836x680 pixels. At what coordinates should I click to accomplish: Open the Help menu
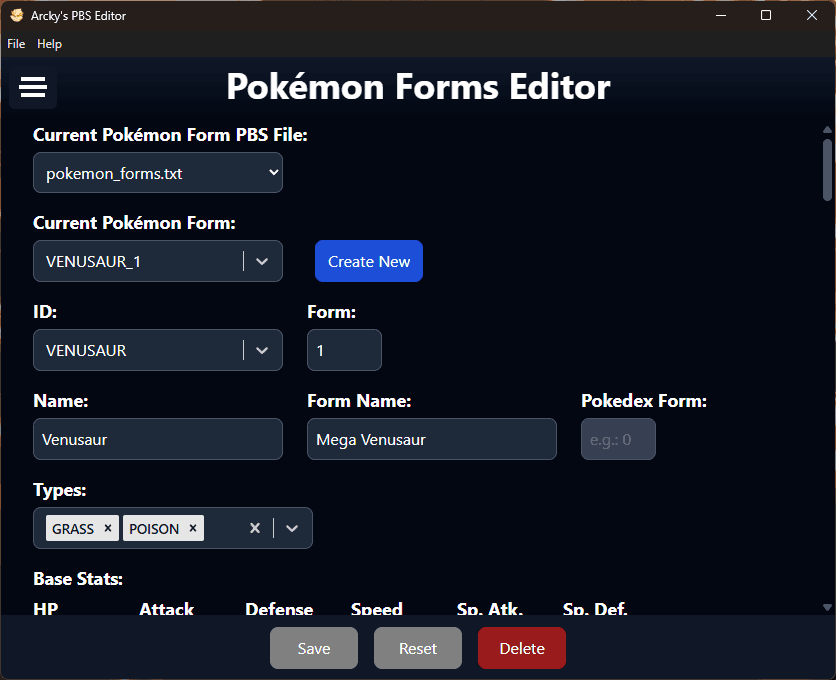point(49,44)
